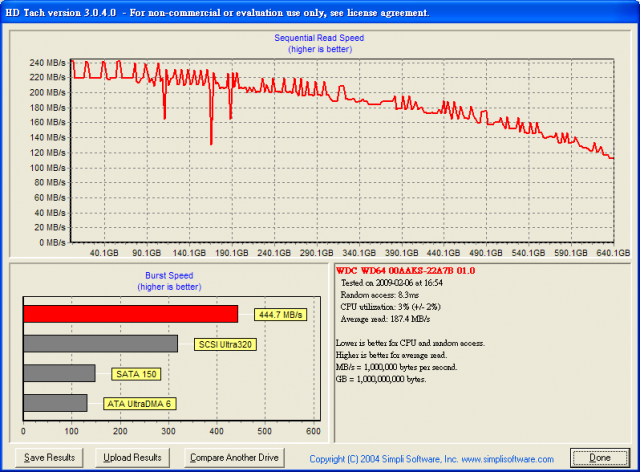Click the SATA 150 label
The image size is (640, 472).
[136, 374]
